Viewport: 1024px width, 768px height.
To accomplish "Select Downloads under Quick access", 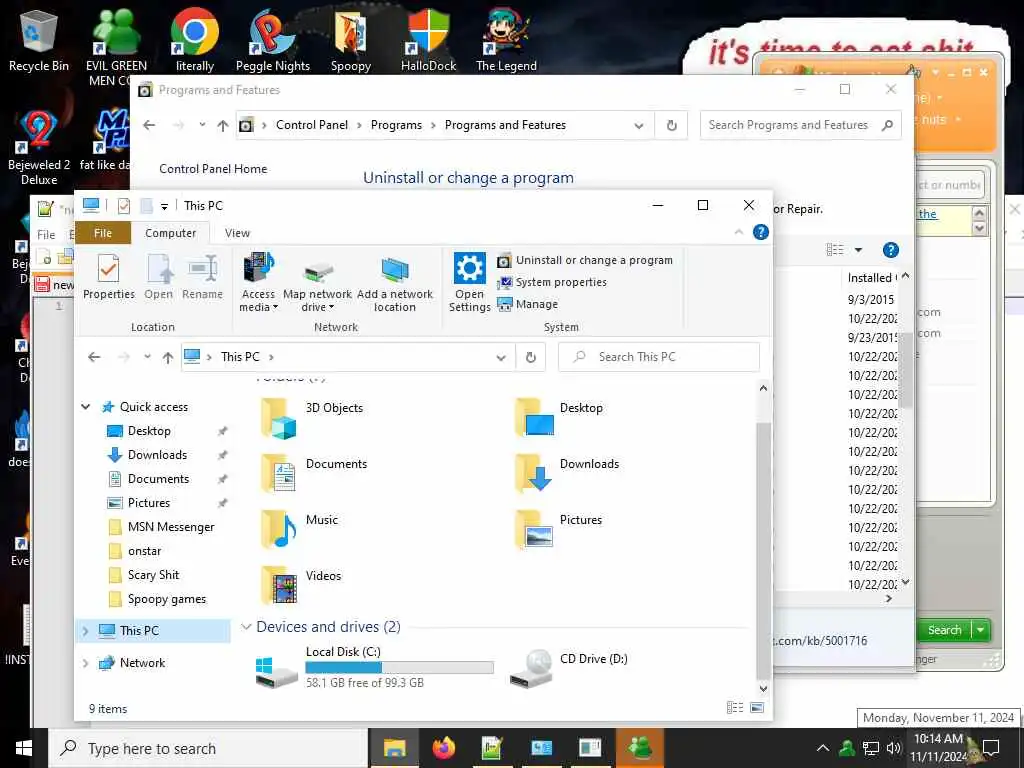I will click(157, 455).
